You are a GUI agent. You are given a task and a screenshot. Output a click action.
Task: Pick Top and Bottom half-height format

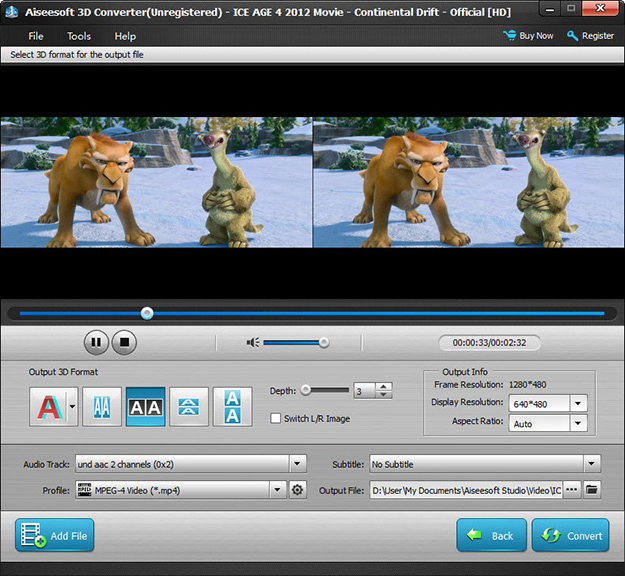[x=189, y=407]
